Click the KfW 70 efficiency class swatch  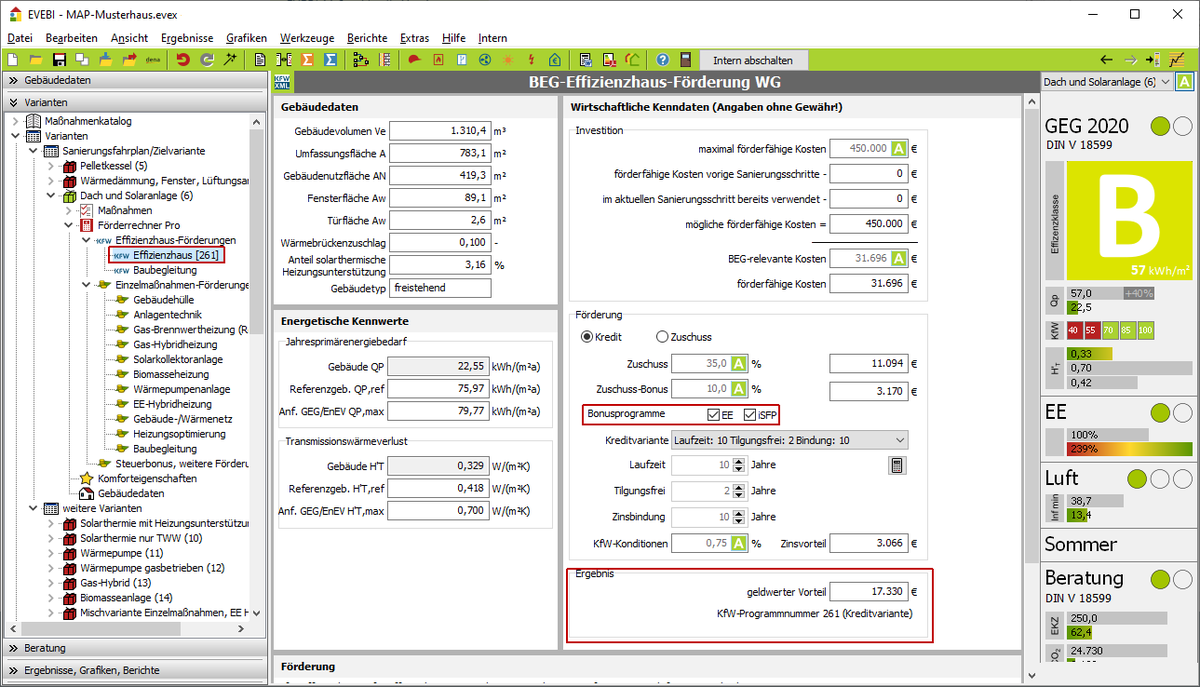coord(1109,330)
